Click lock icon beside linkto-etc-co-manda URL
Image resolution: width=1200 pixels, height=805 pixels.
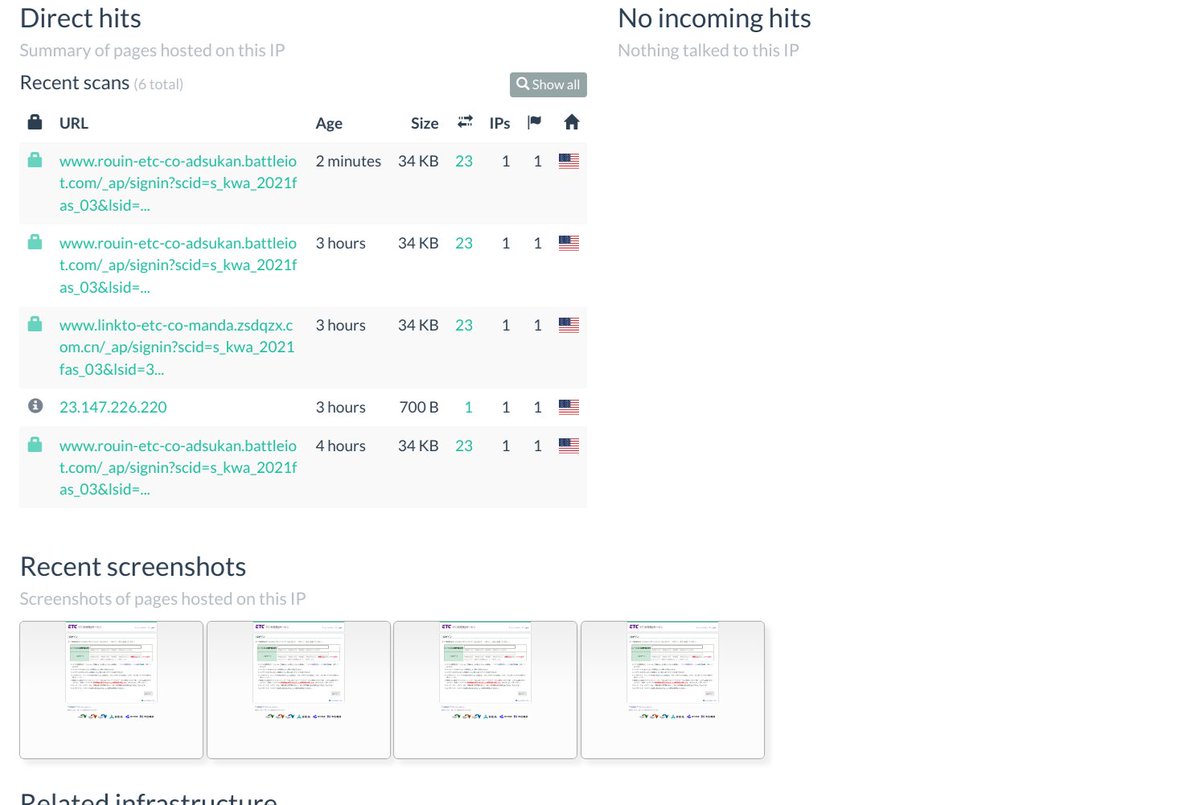35,324
